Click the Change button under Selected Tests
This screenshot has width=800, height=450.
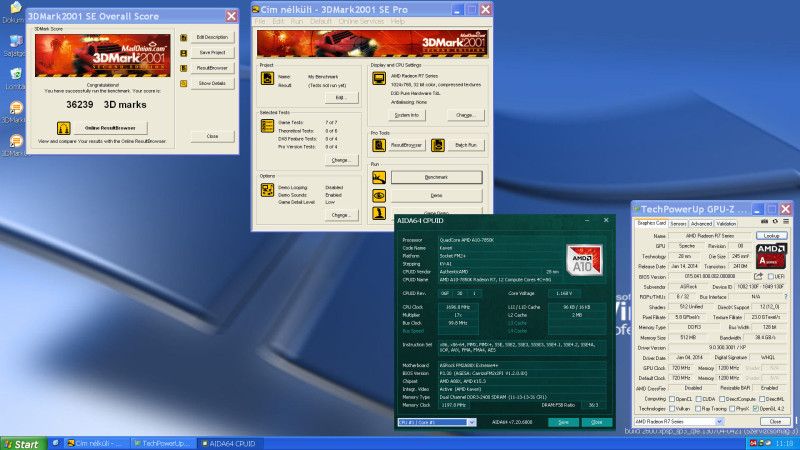[341, 160]
